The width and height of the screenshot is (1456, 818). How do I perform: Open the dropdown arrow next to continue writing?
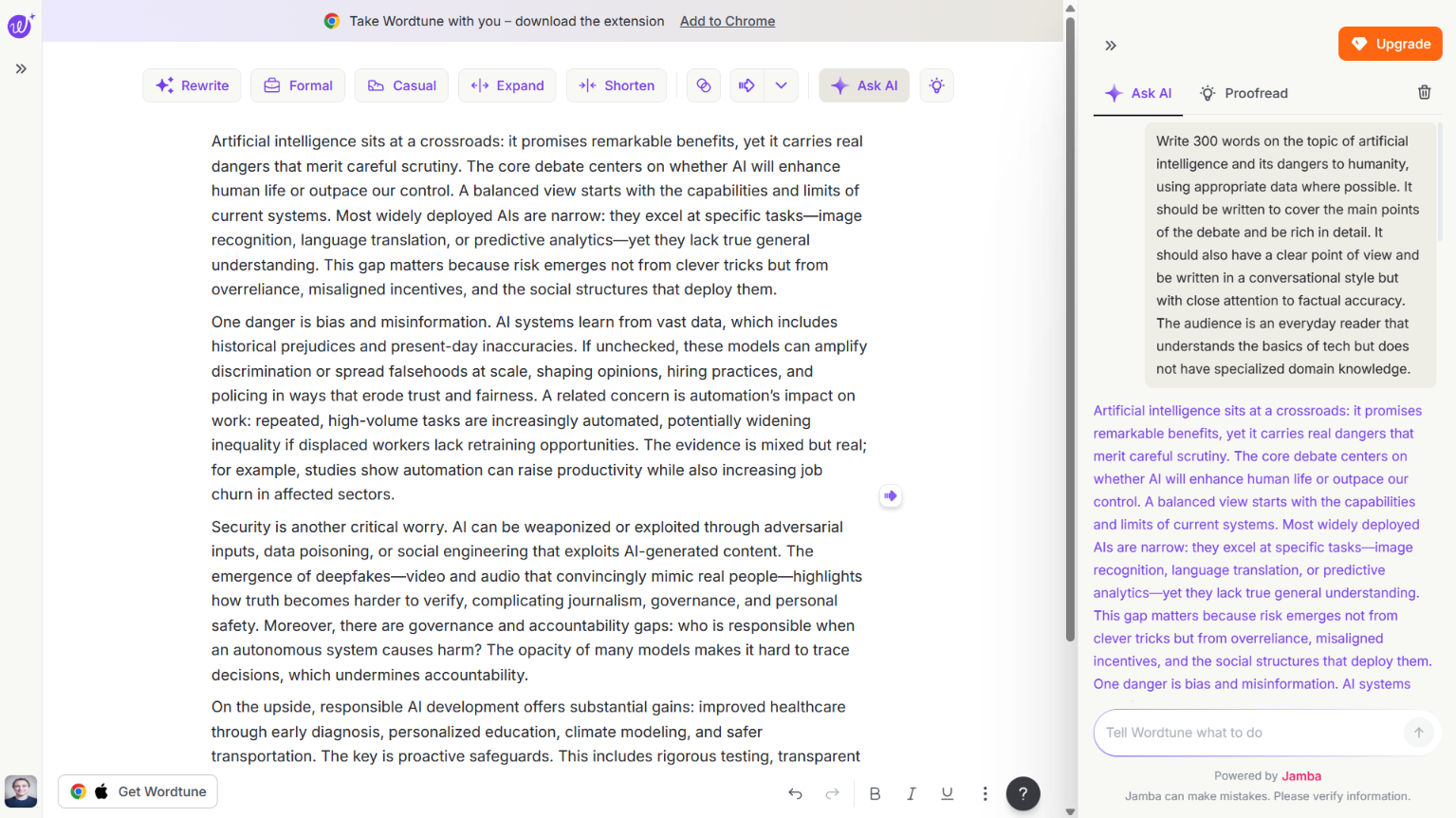coord(782,85)
